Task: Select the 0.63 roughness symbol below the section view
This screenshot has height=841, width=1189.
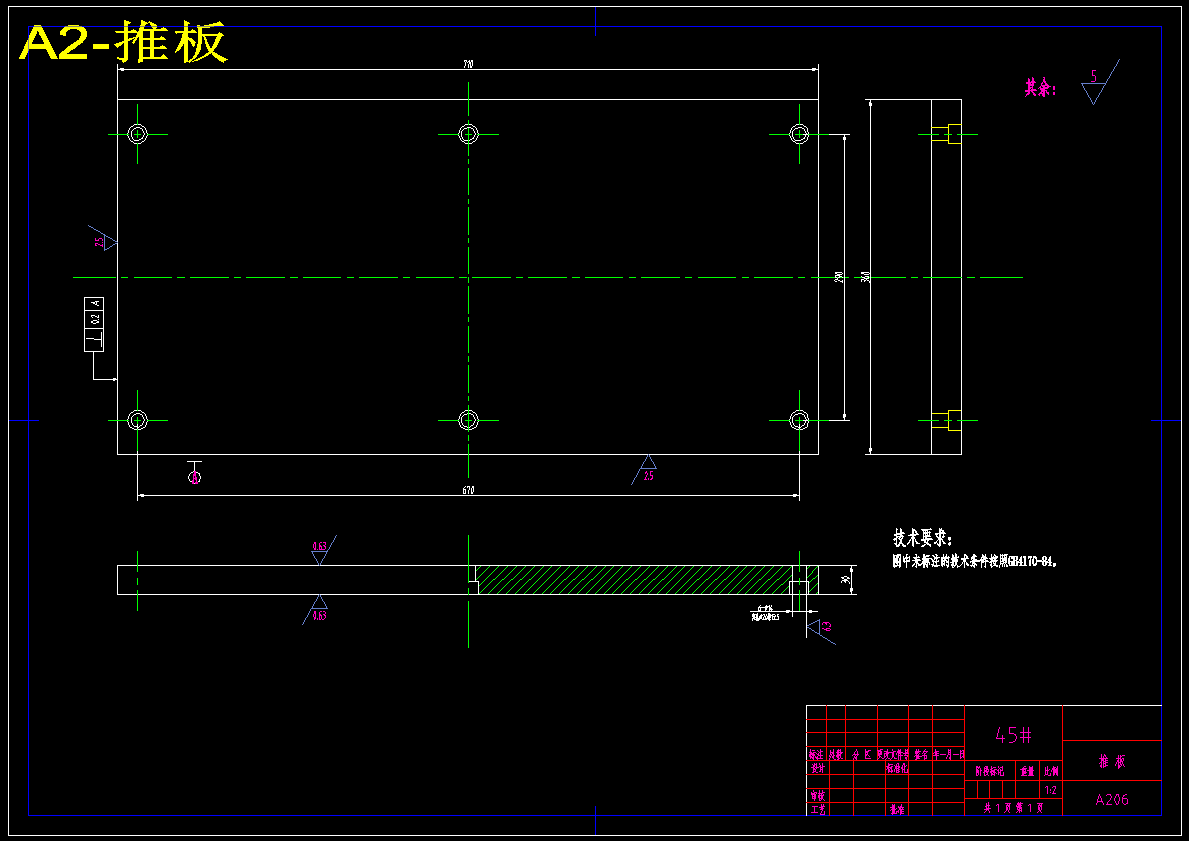Action: (x=317, y=609)
